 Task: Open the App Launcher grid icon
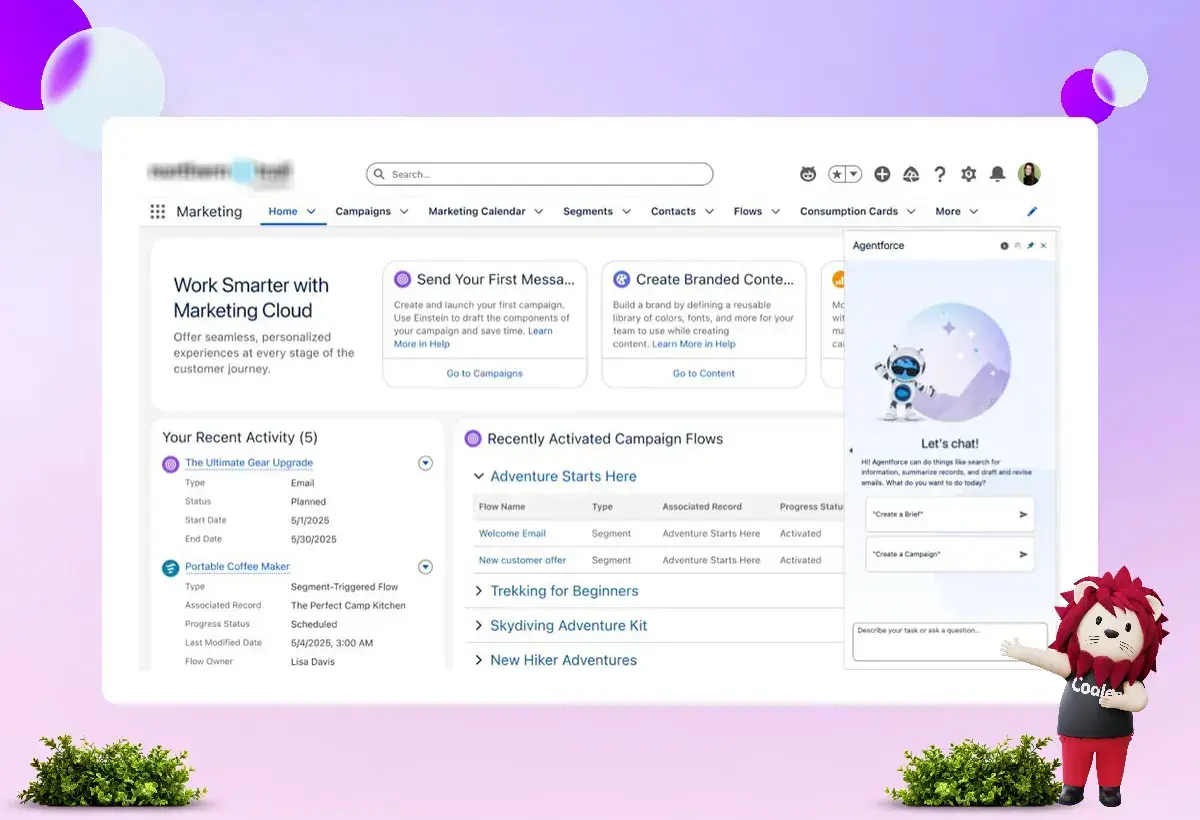[157, 212]
